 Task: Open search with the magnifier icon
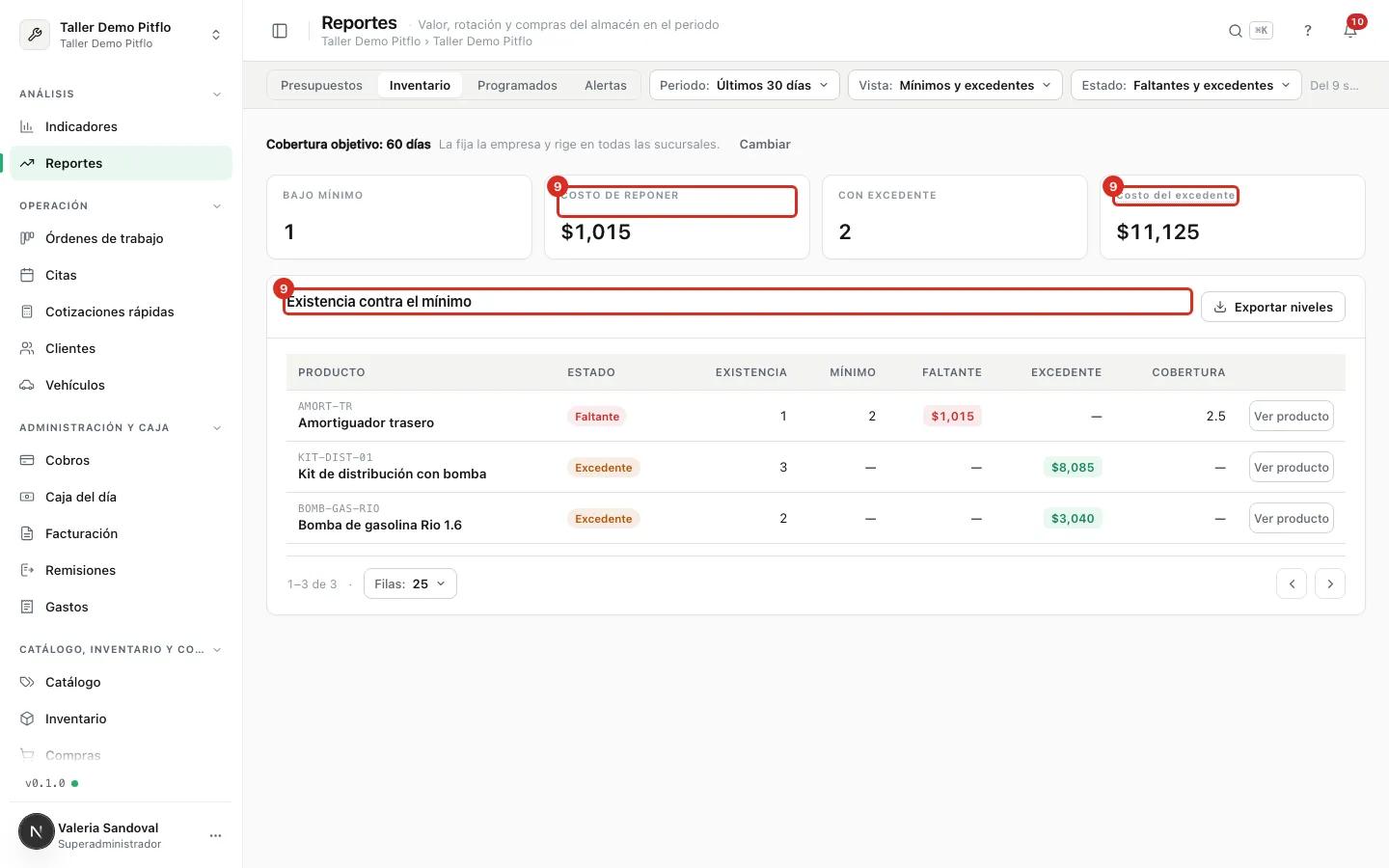click(x=1236, y=31)
